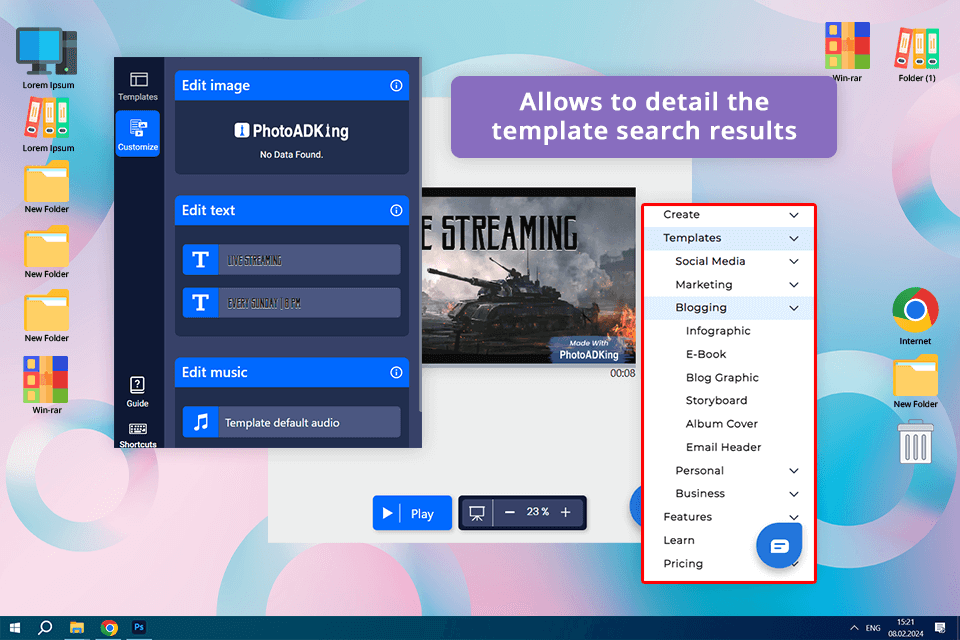Click the ENG language indicator
This screenshot has height=640, width=960.
coord(873,628)
